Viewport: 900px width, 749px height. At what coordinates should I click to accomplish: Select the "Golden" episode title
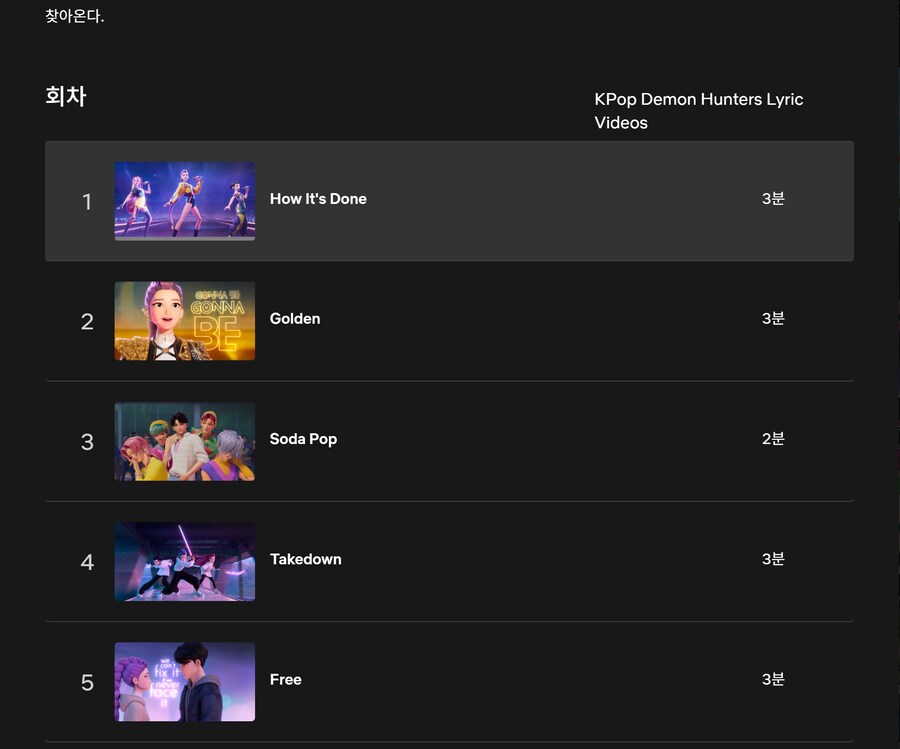pos(295,319)
